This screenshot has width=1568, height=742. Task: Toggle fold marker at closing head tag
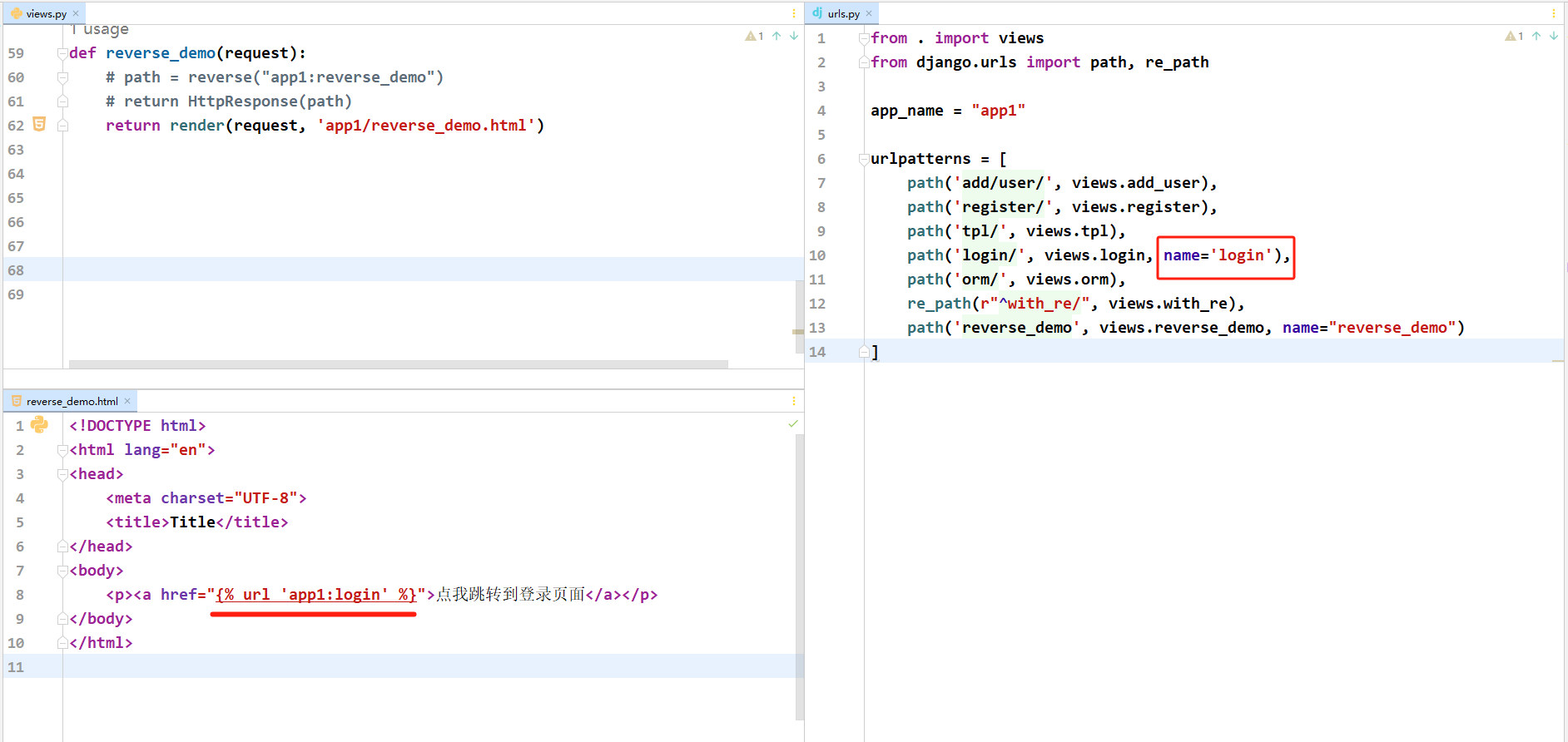click(62, 547)
